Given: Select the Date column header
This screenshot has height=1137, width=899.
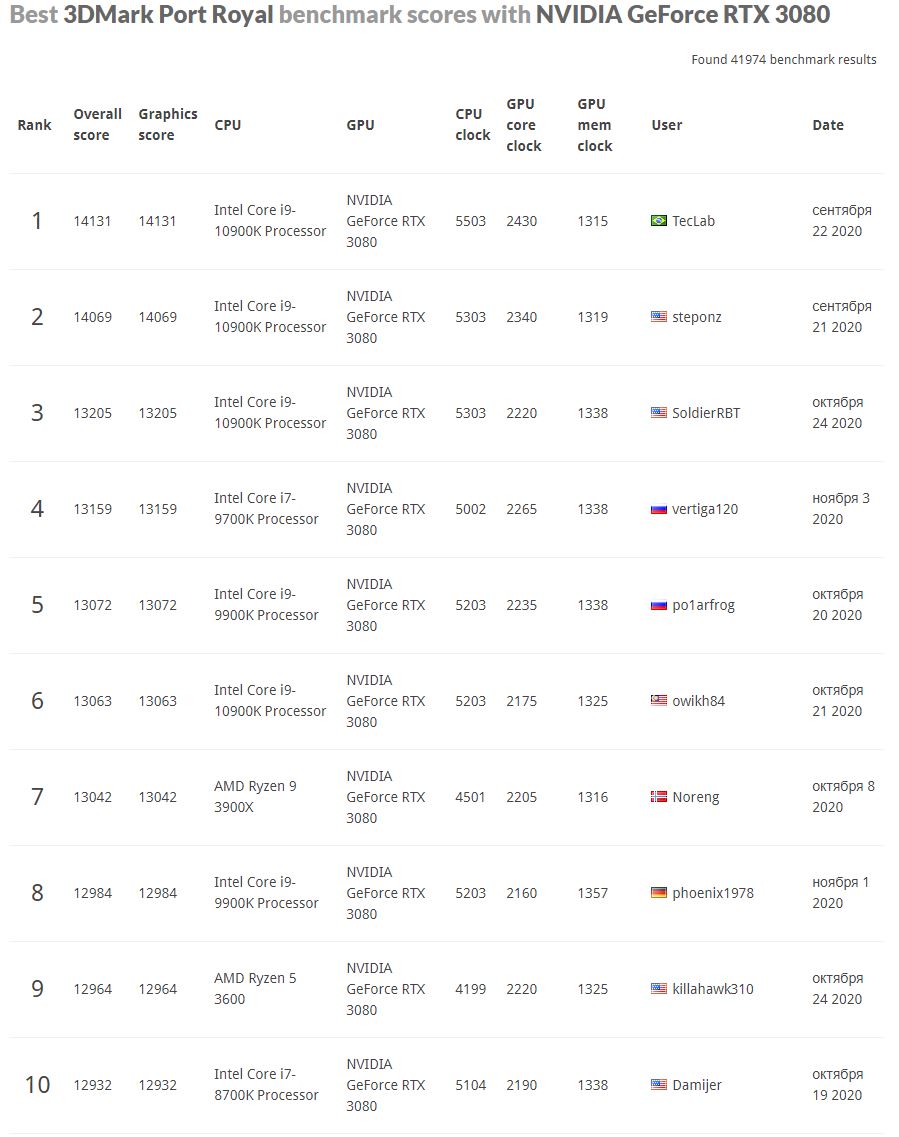Looking at the screenshot, I should click(828, 125).
